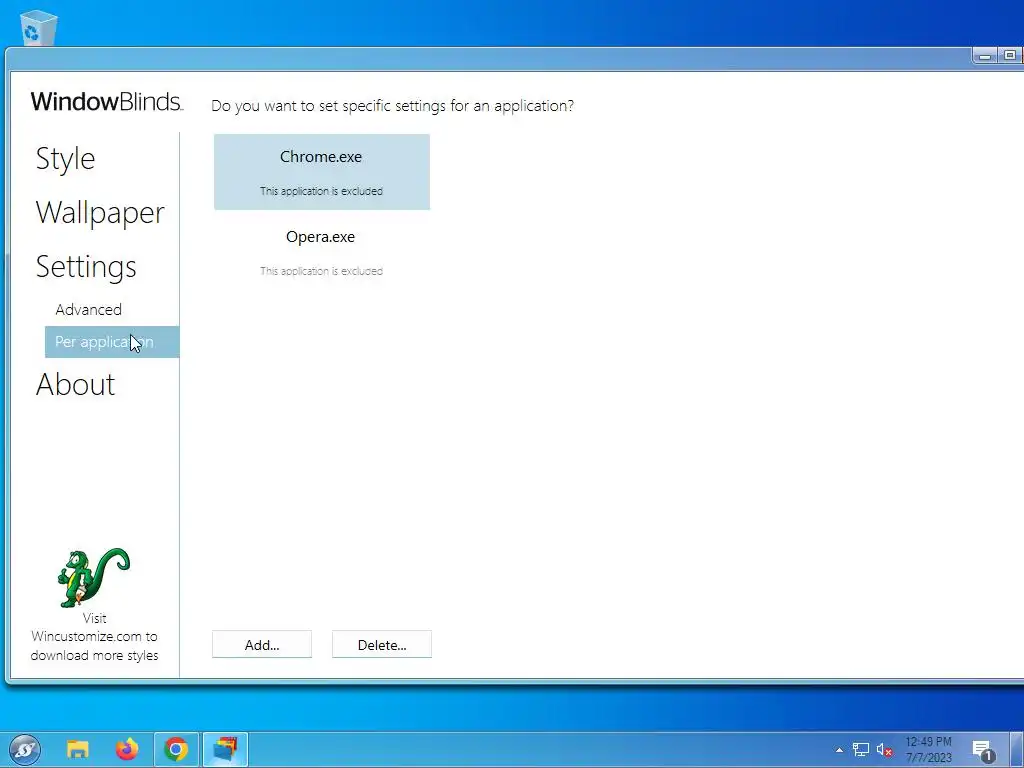Click the muted volume tray icon
1024x768 pixels.
(884, 750)
